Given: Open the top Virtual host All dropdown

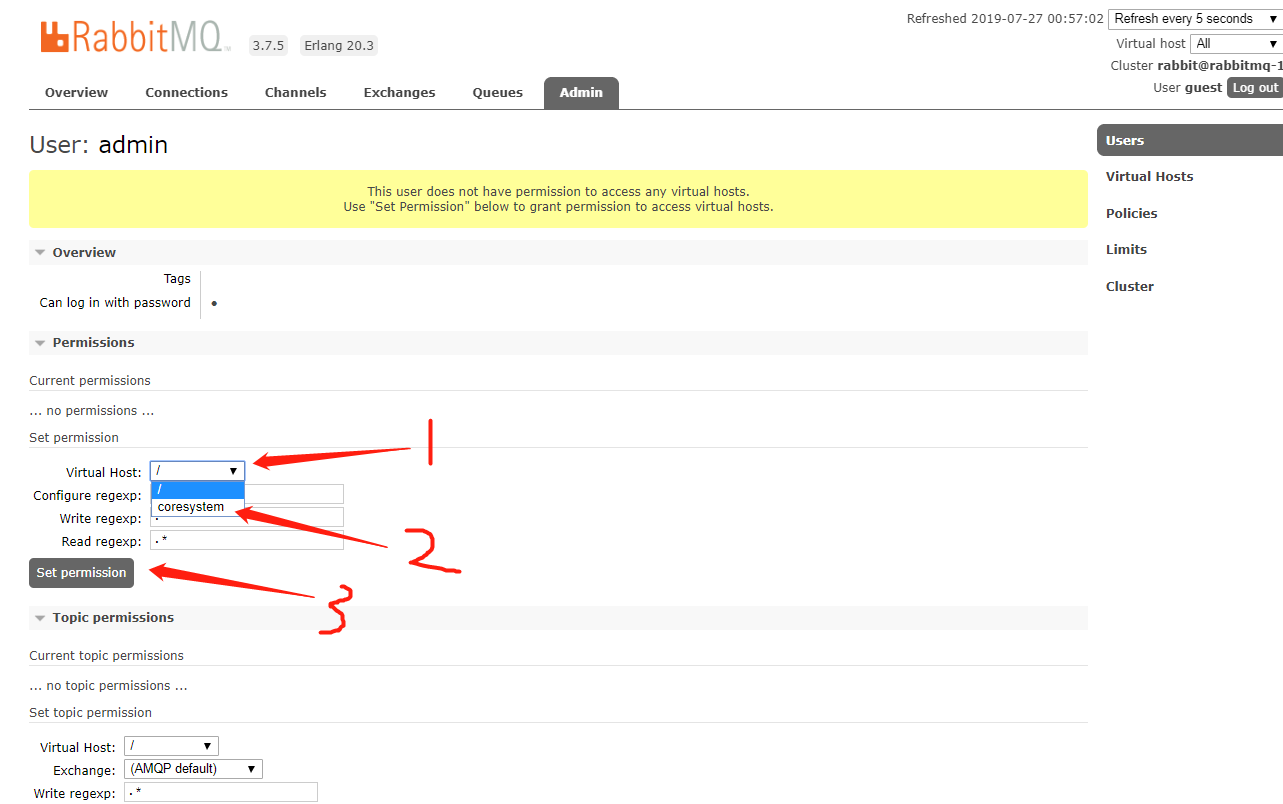Looking at the screenshot, I should tap(1236, 44).
